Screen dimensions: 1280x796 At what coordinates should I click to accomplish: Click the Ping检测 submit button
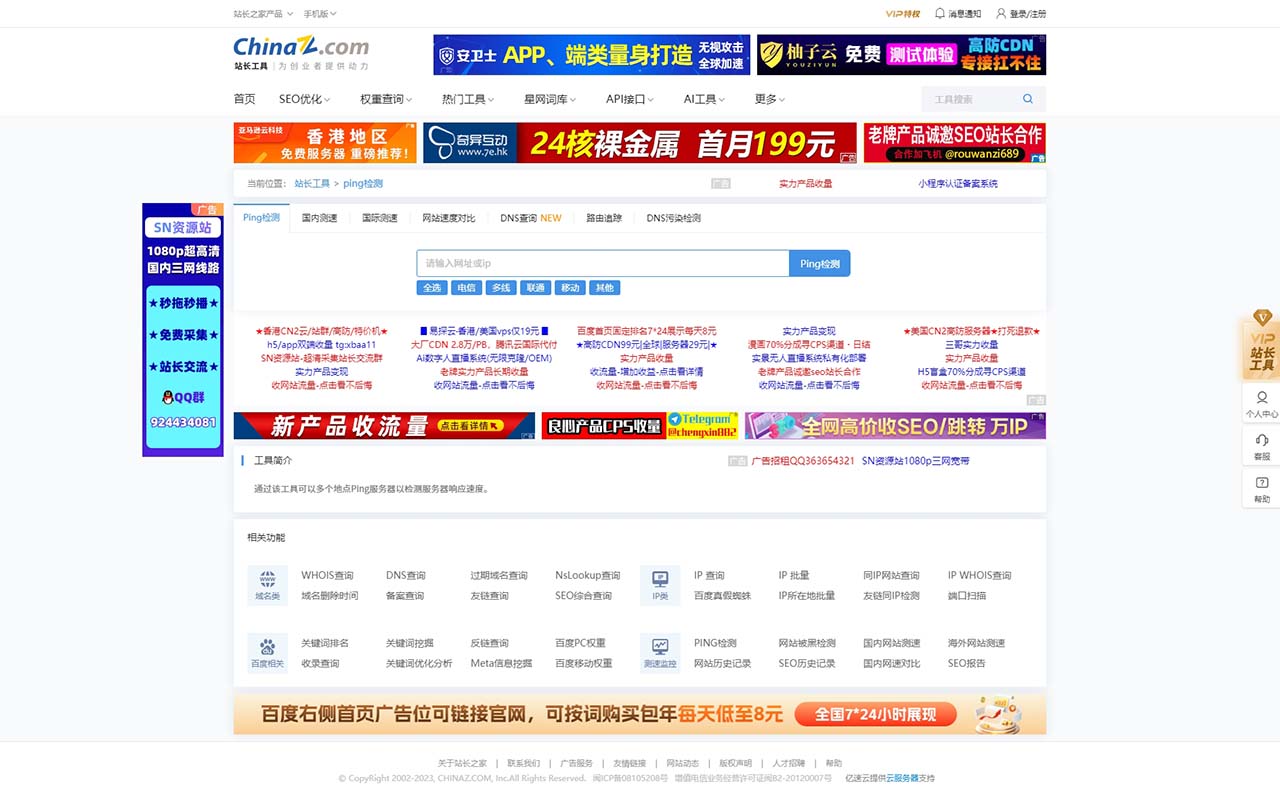pos(820,262)
